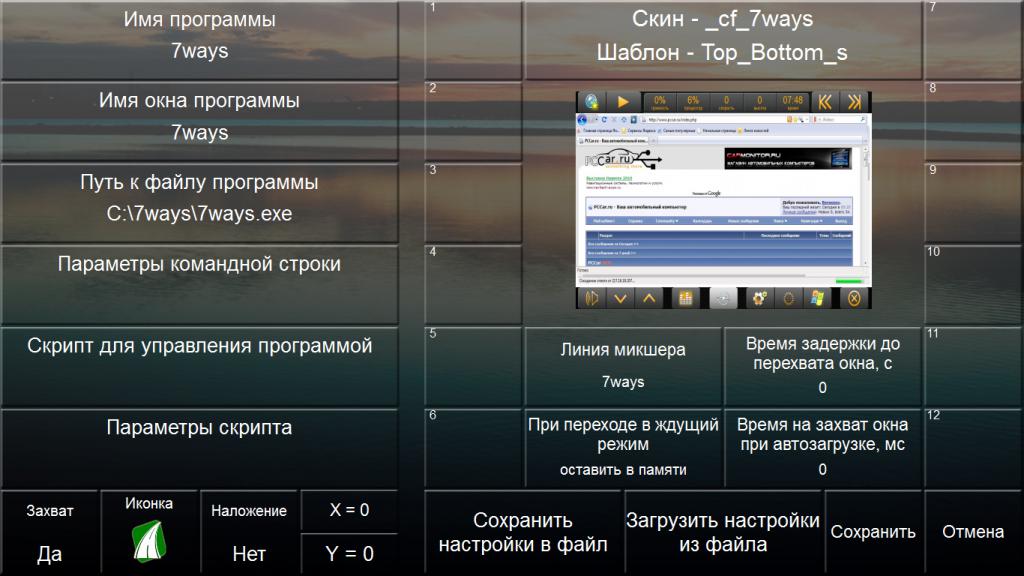The height and width of the screenshot is (576, 1024).
Task: Toggle 'При переходе в ждущий режим' option
Action: pos(623,447)
